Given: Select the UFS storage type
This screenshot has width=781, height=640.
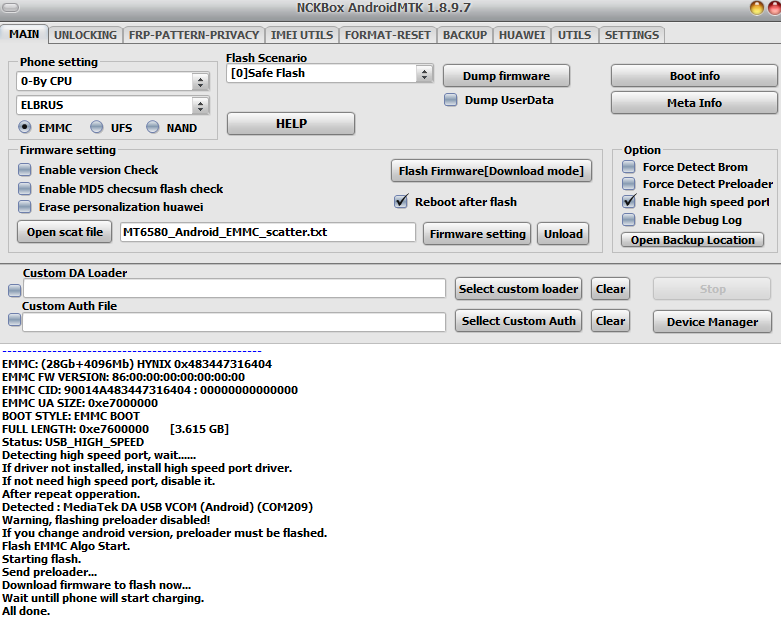Looking at the screenshot, I should (x=97, y=128).
